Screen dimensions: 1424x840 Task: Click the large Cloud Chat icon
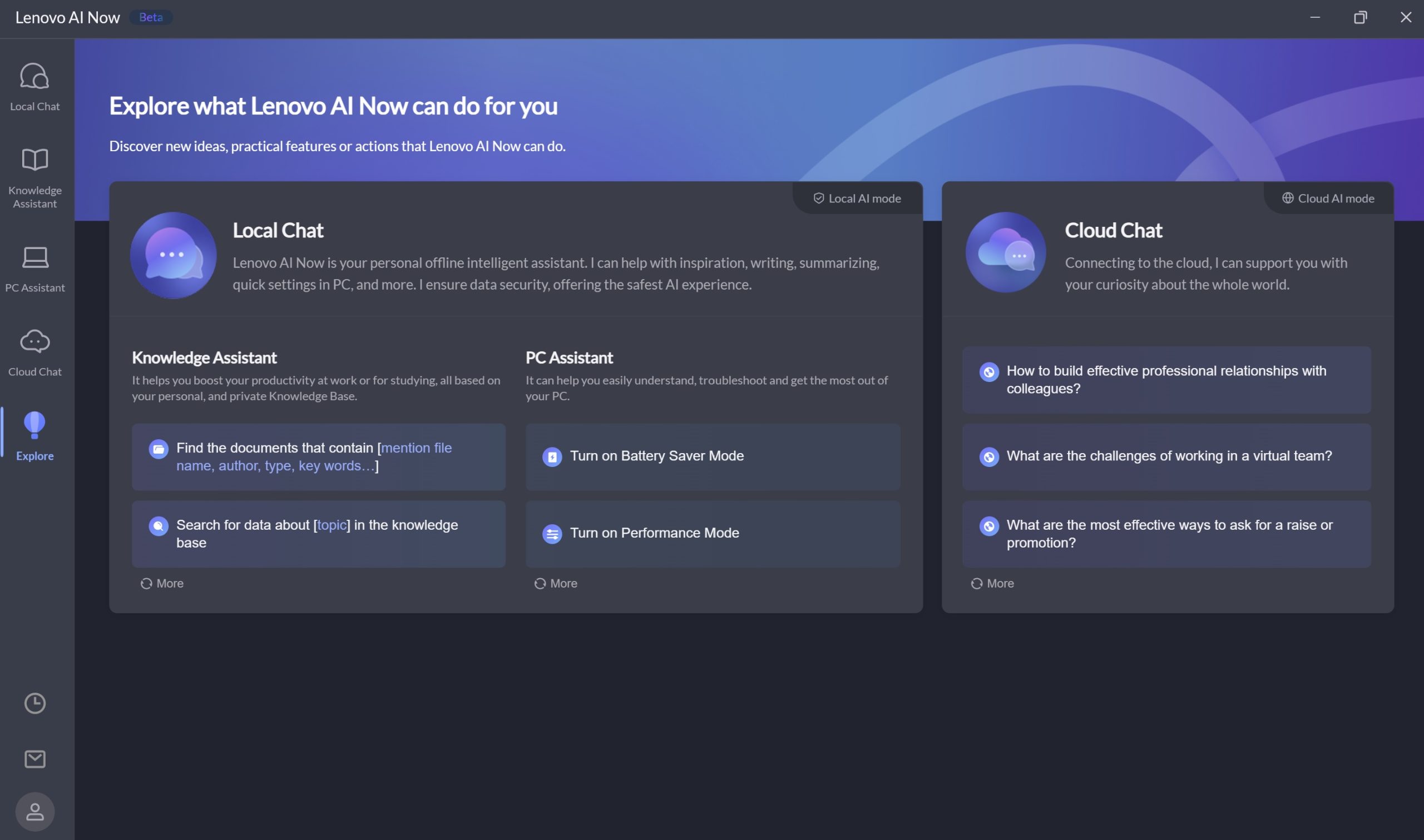coord(1005,253)
